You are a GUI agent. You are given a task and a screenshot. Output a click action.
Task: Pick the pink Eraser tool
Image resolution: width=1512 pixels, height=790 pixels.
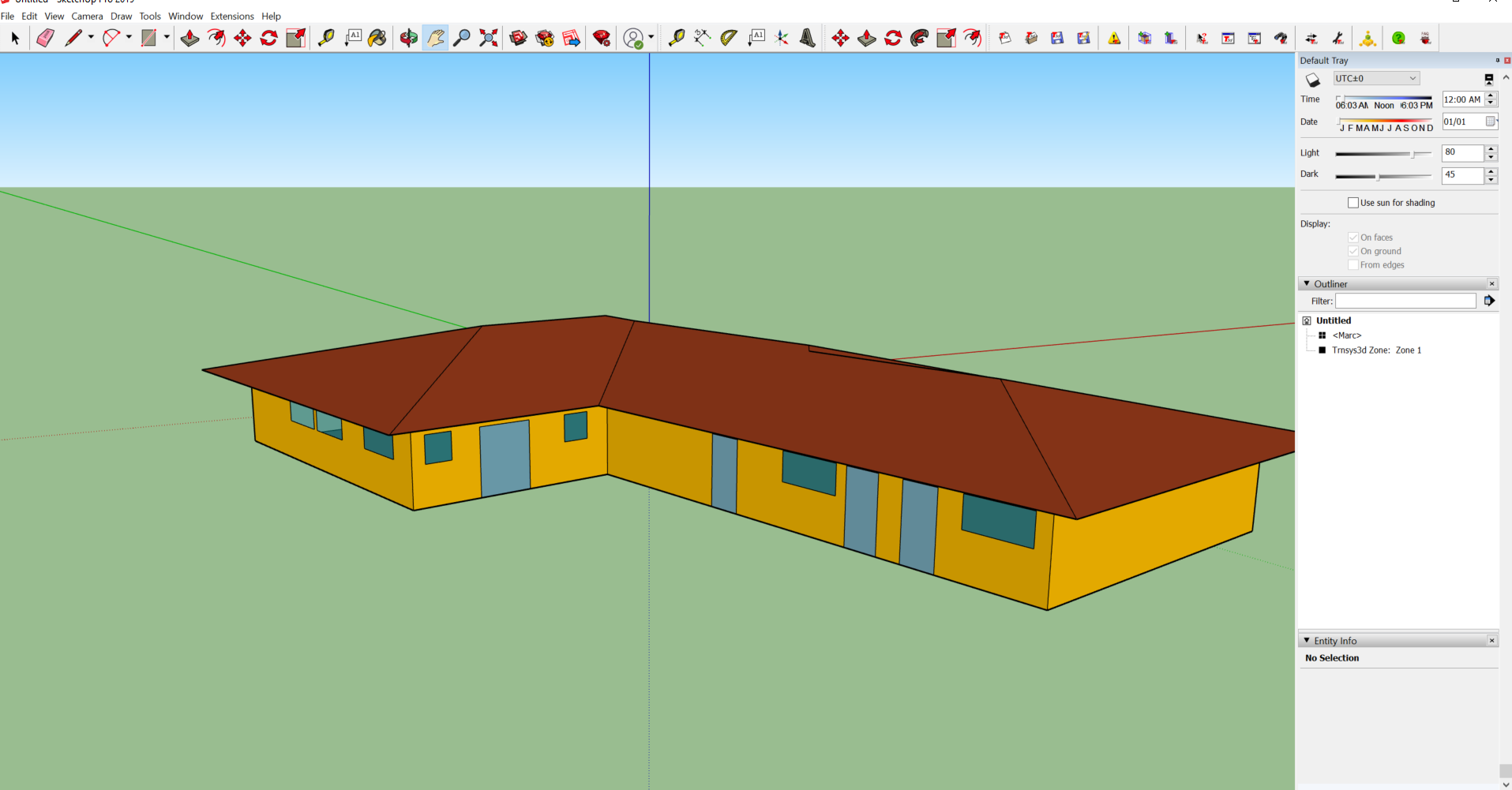[45, 38]
